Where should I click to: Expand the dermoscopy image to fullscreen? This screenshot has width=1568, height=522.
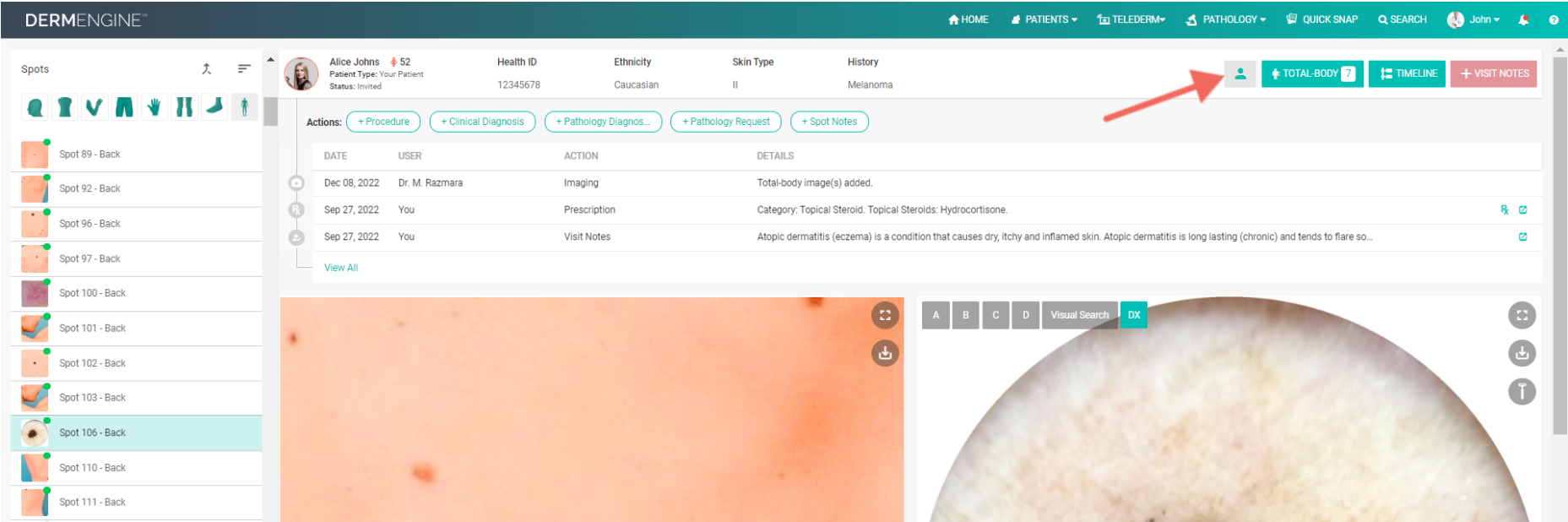coord(1522,315)
